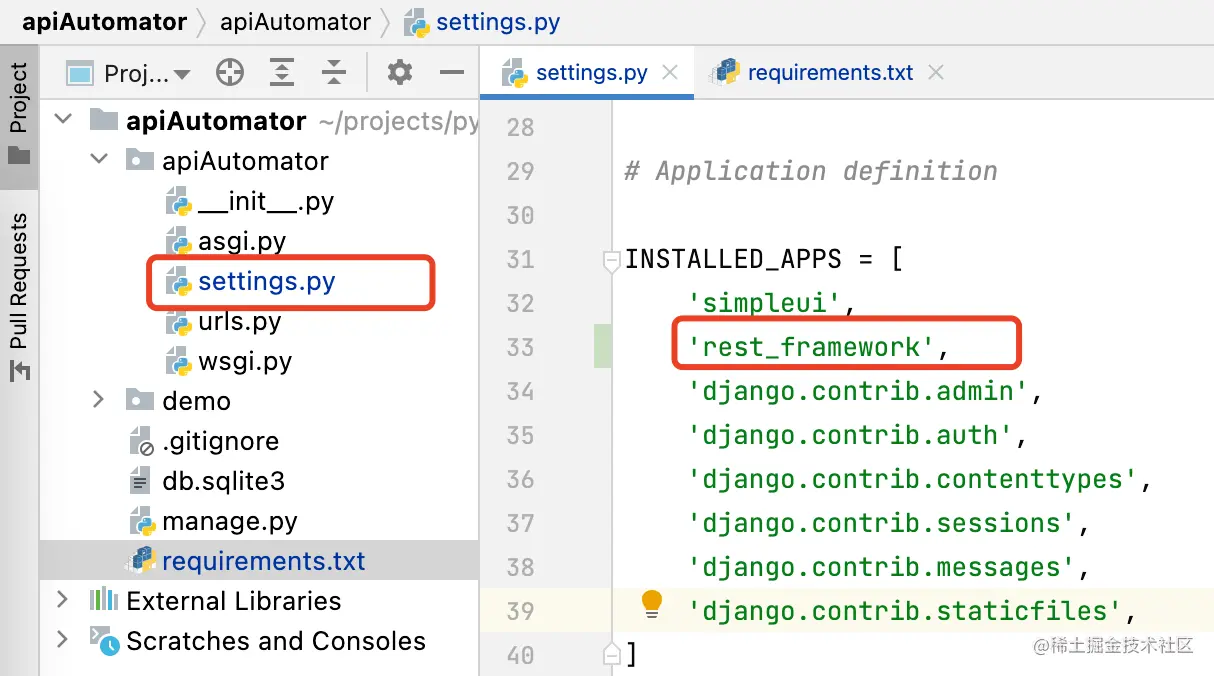Toggle the INSTALLED_APPS code fold marker
The image size is (1214, 676).
(x=611, y=261)
